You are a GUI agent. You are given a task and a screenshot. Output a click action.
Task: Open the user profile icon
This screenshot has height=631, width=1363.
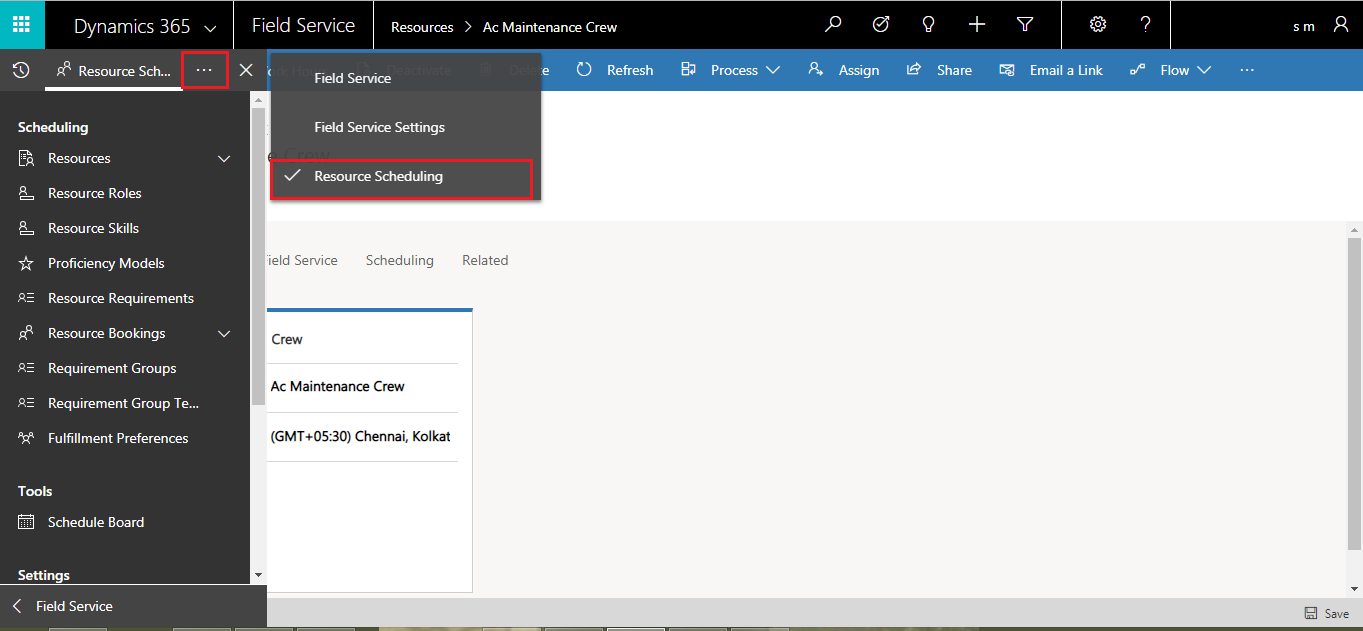(x=1341, y=25)
